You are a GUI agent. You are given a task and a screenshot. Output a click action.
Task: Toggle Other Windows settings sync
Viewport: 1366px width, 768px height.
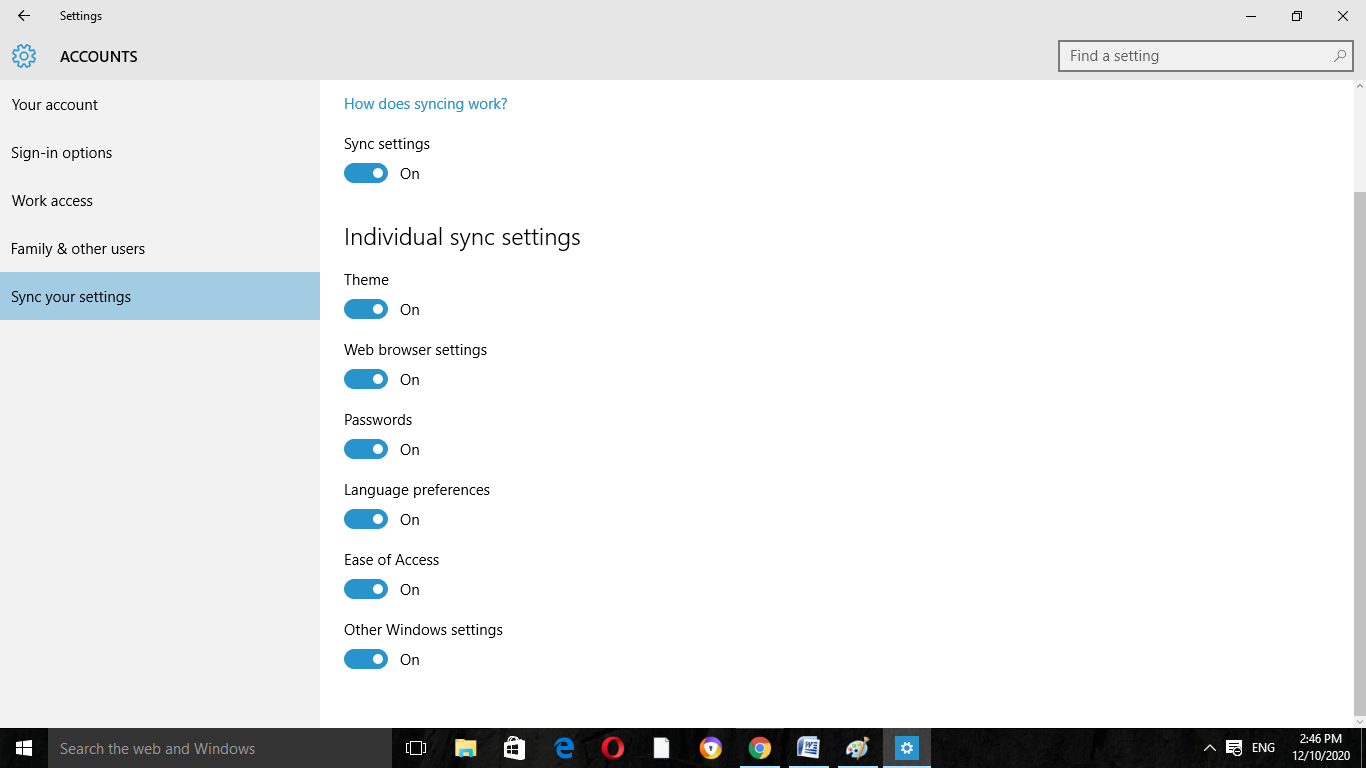point(366,659)
